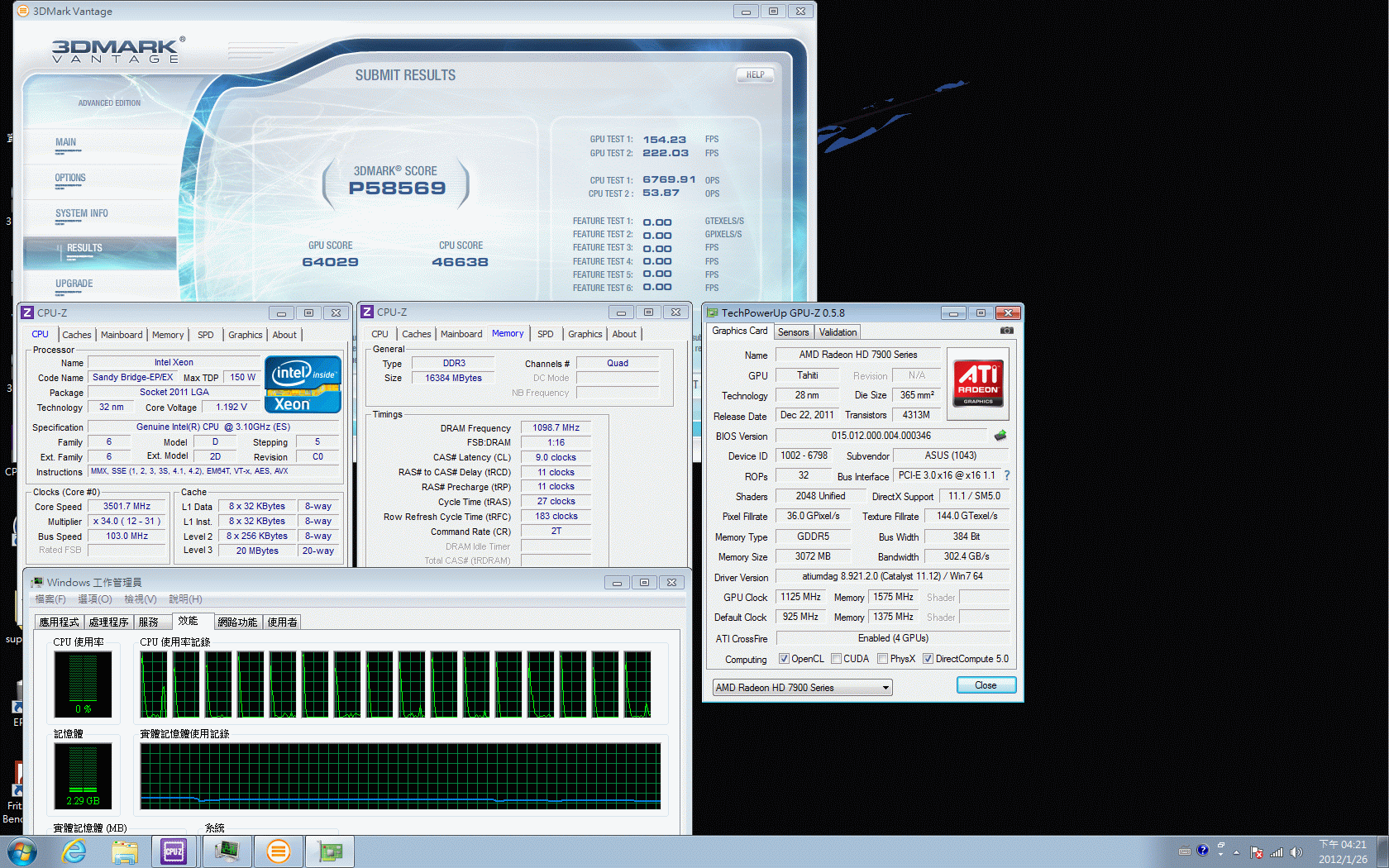Open the 檔案(F) menu in Task Manager
This screenshot has height=868, width=1389.
pyautogui.click(x=50, y=599)
